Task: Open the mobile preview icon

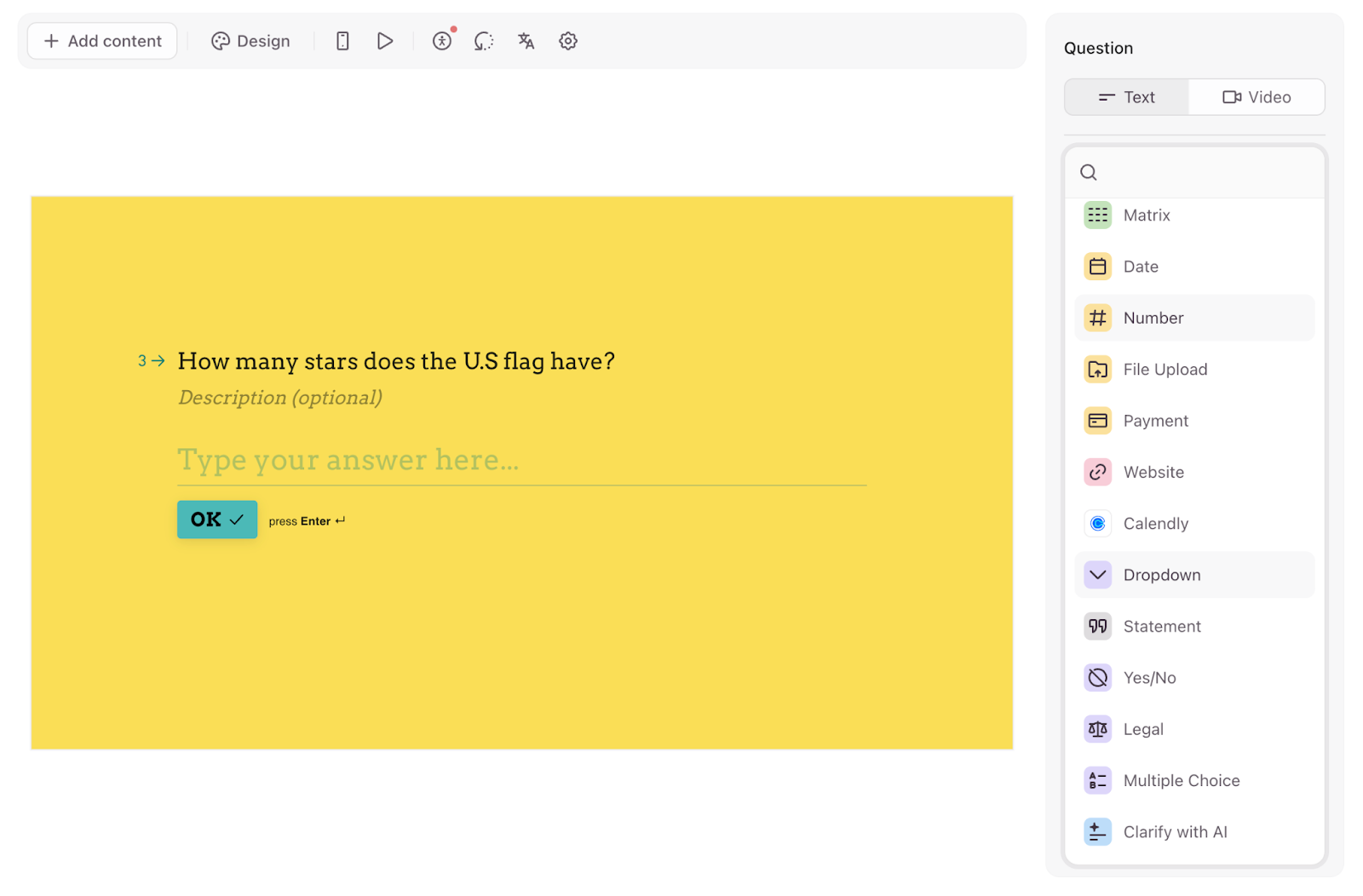Action: coord(342,41)
